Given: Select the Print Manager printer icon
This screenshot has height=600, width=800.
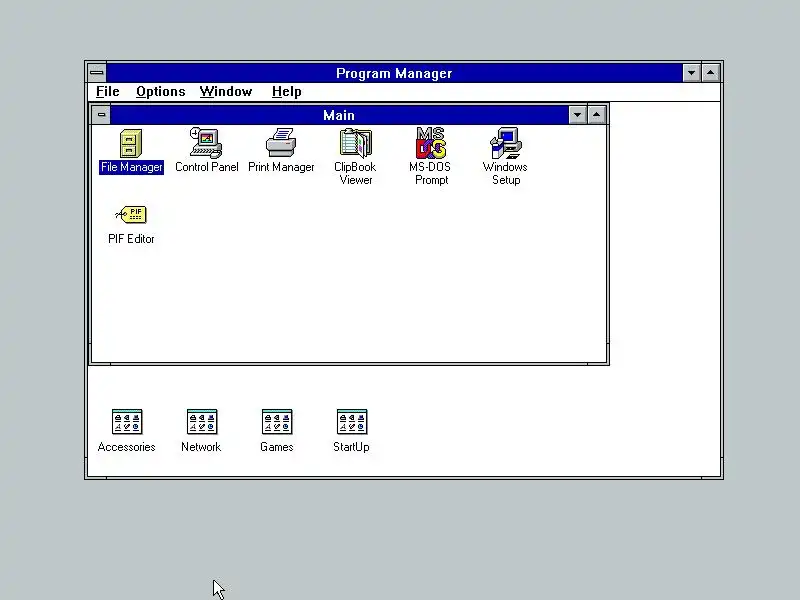Looking at the screenshot, I should (x=281, y=143).
